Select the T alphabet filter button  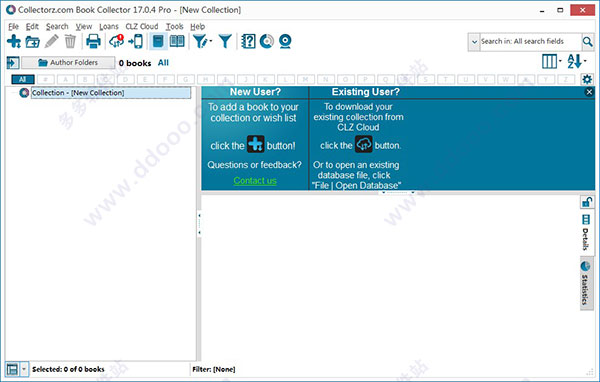pos(445,79)
